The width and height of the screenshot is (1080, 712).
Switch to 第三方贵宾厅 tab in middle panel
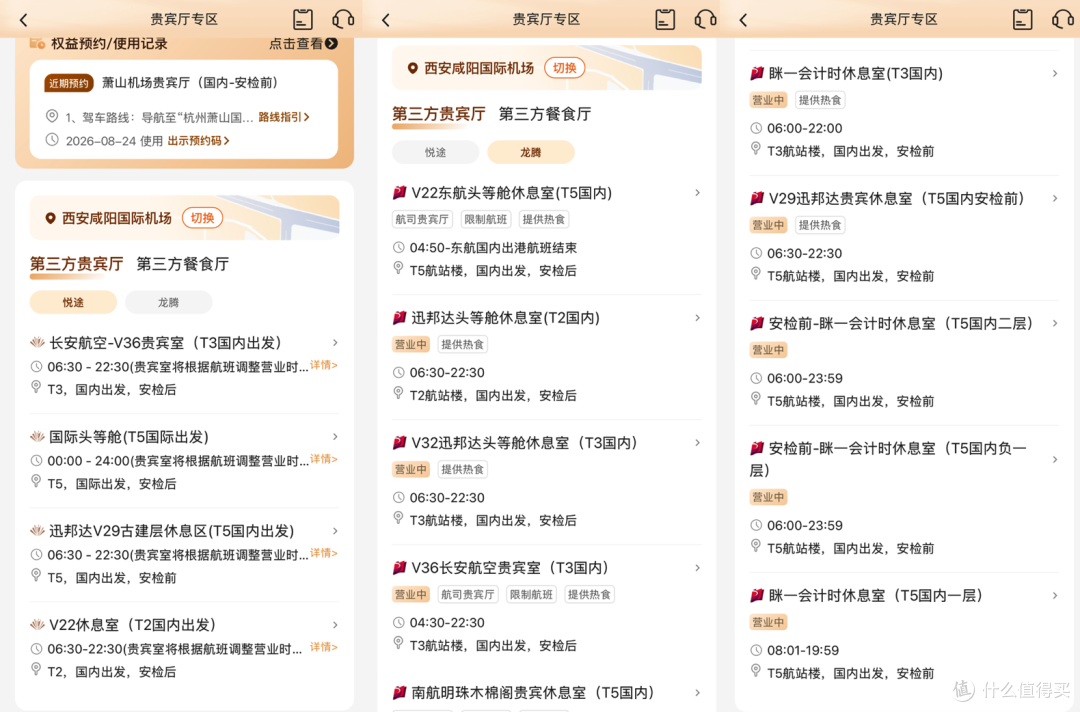click(x=439, y=114)
